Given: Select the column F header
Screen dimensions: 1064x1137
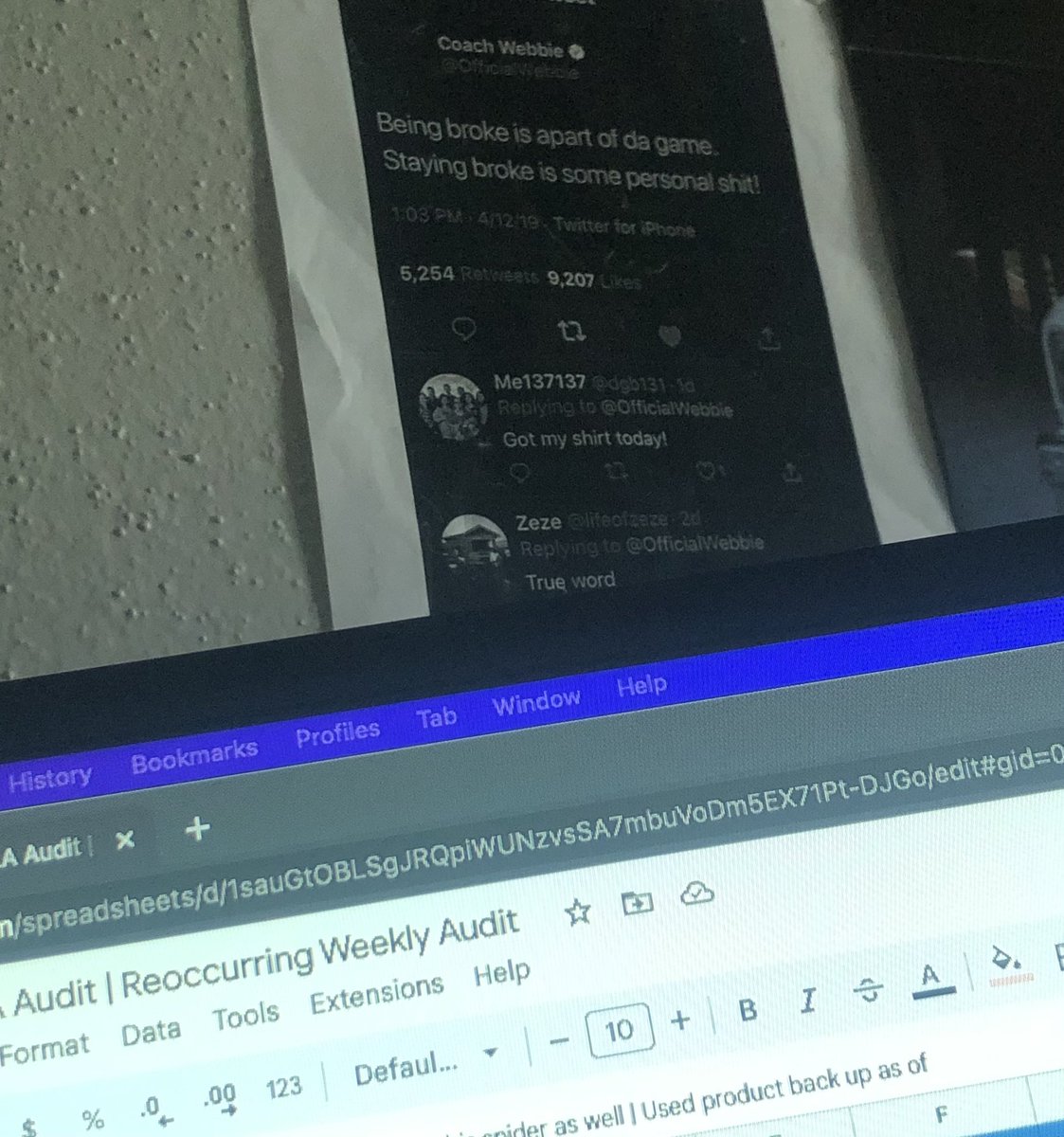Looking at the screenshot, I should point(943,1112).
